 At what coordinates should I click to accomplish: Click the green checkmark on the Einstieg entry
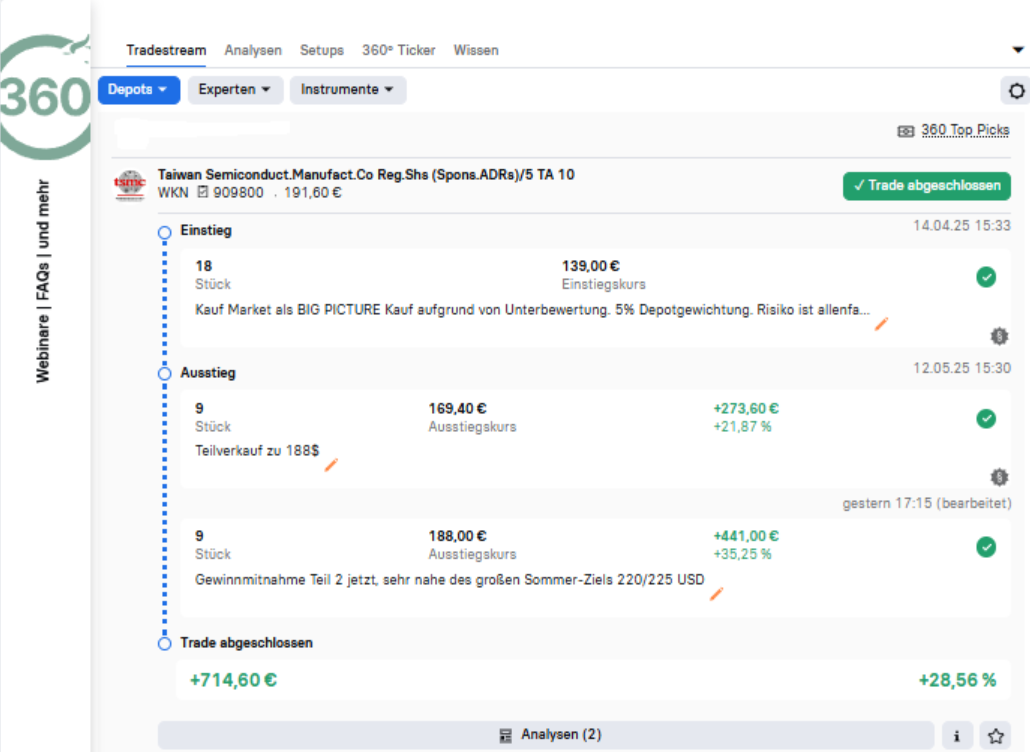pos(985,277)
